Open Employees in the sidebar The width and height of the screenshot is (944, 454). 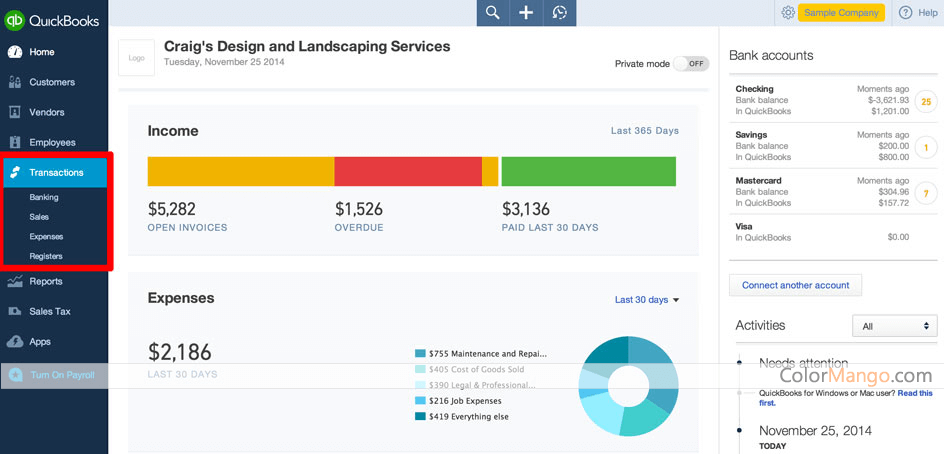point(52,143)
